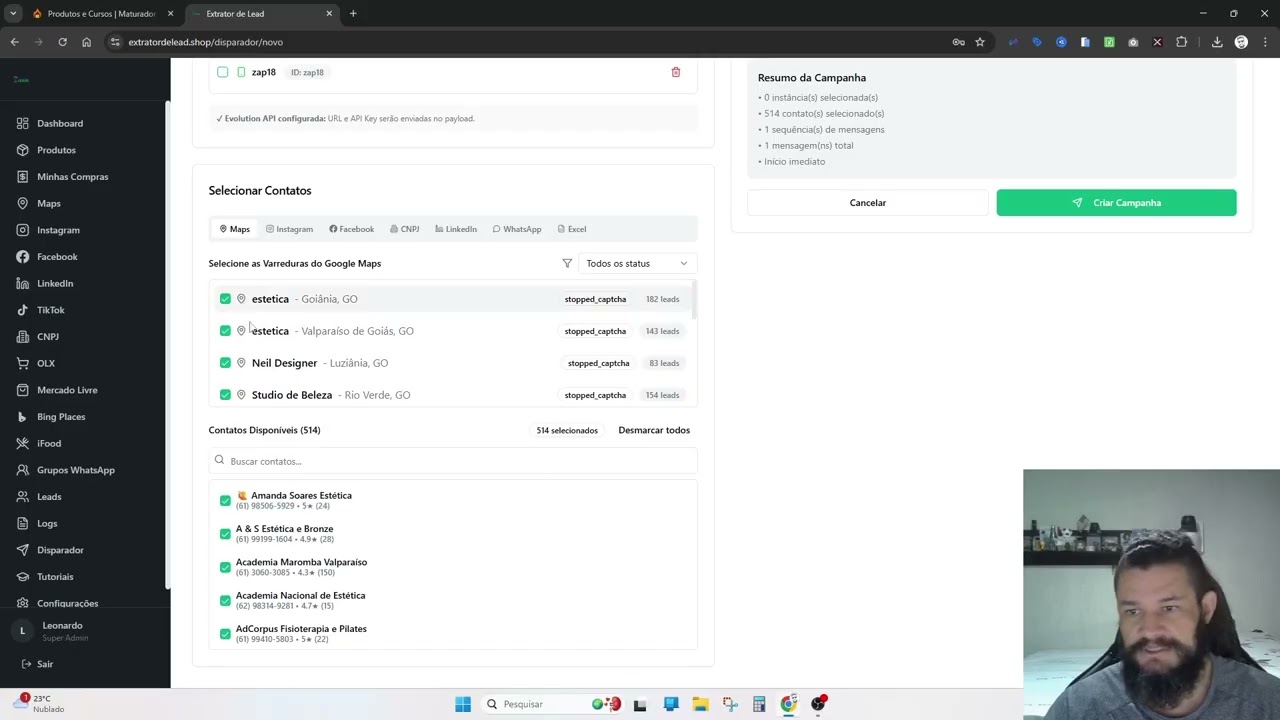Open Produtos in the sidebar

56,150
